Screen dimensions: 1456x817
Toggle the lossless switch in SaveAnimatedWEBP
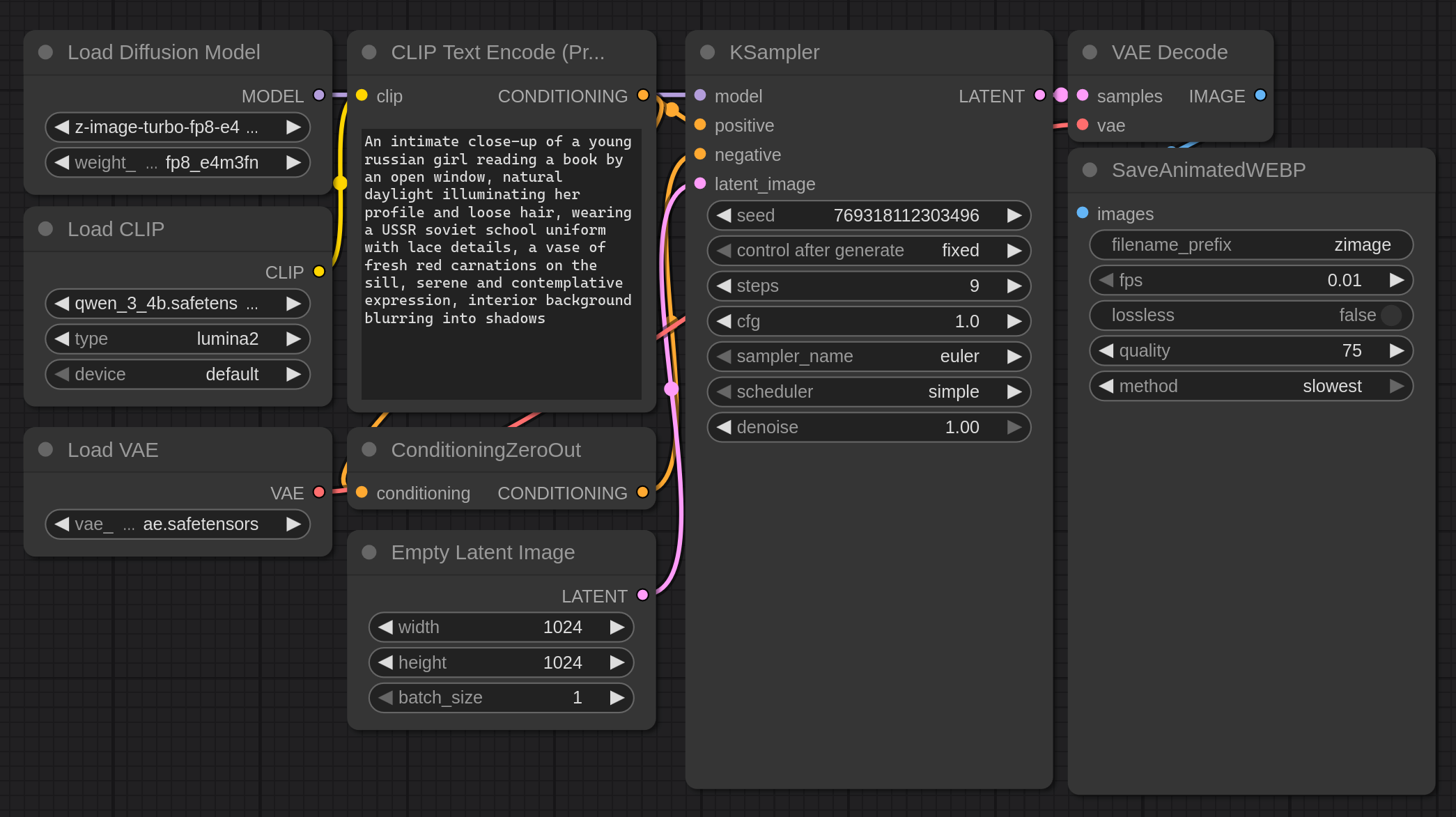coord(1391,316)
